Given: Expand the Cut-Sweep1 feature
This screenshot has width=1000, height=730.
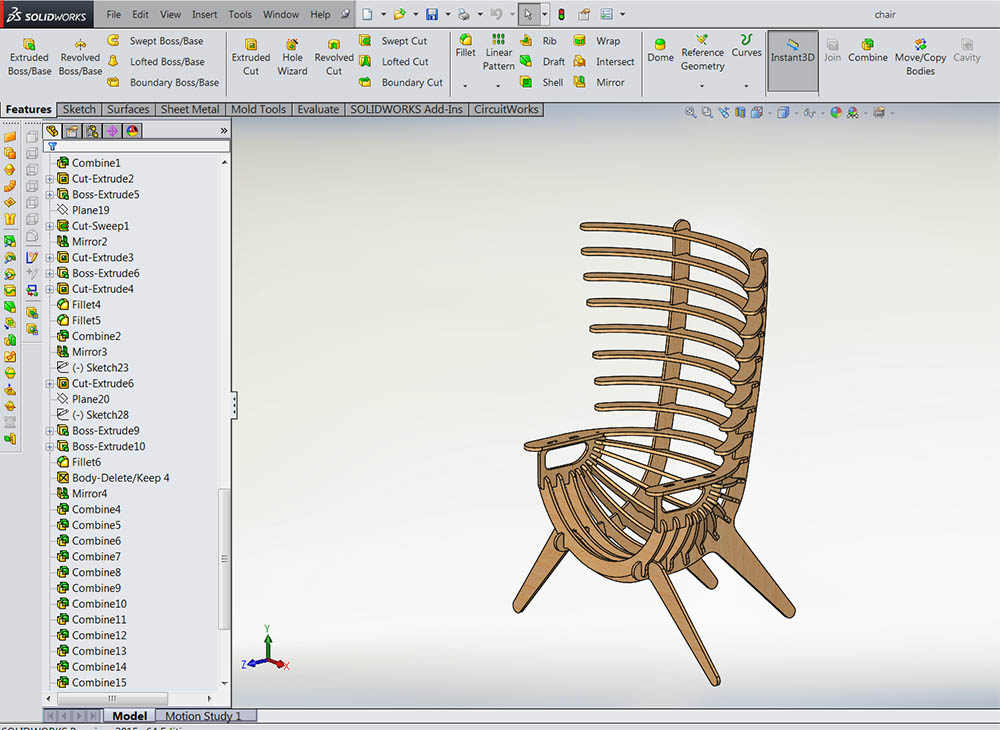Looking at the screenshot, I should [x=50, y=226].
